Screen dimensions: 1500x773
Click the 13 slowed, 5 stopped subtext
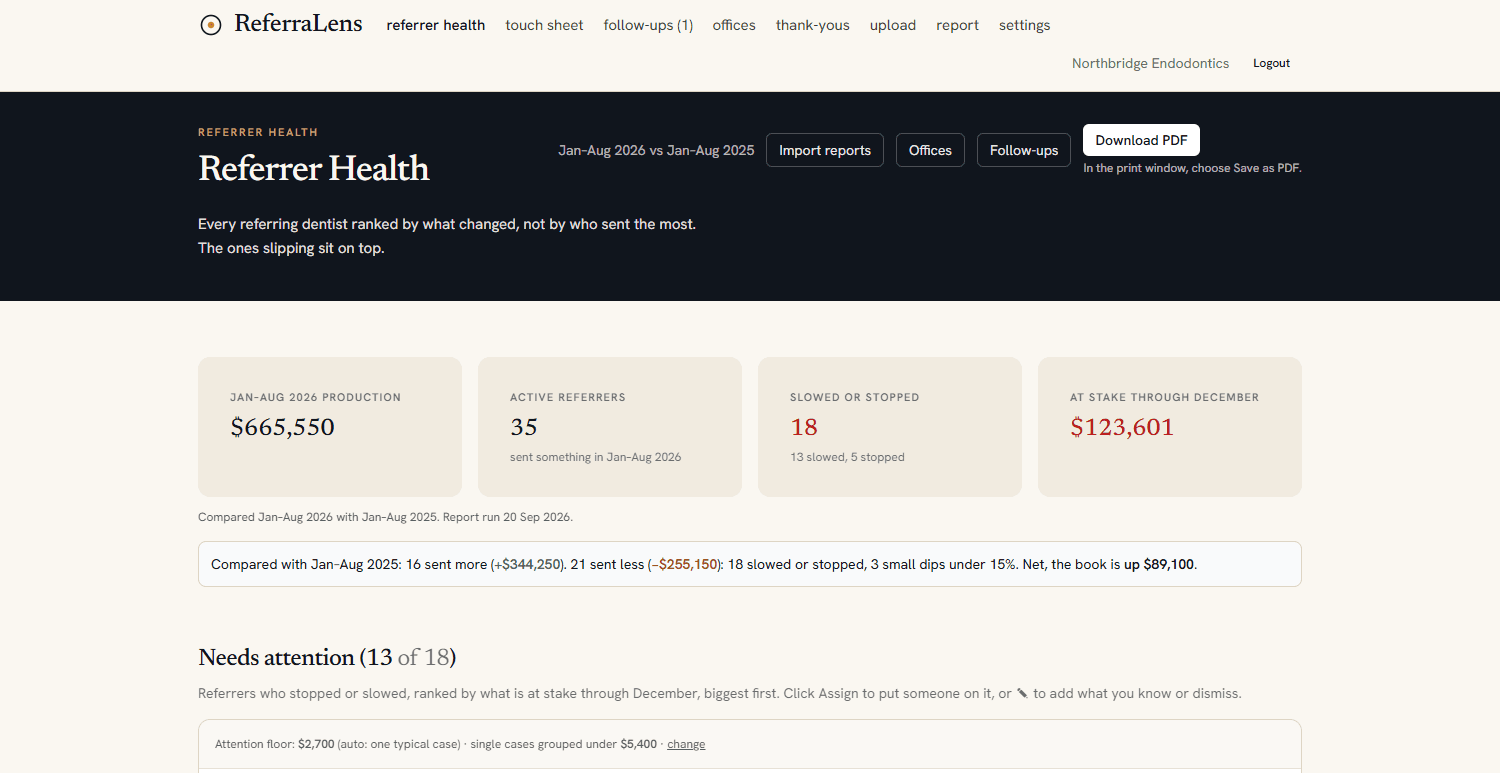click(x=847, y=457)
